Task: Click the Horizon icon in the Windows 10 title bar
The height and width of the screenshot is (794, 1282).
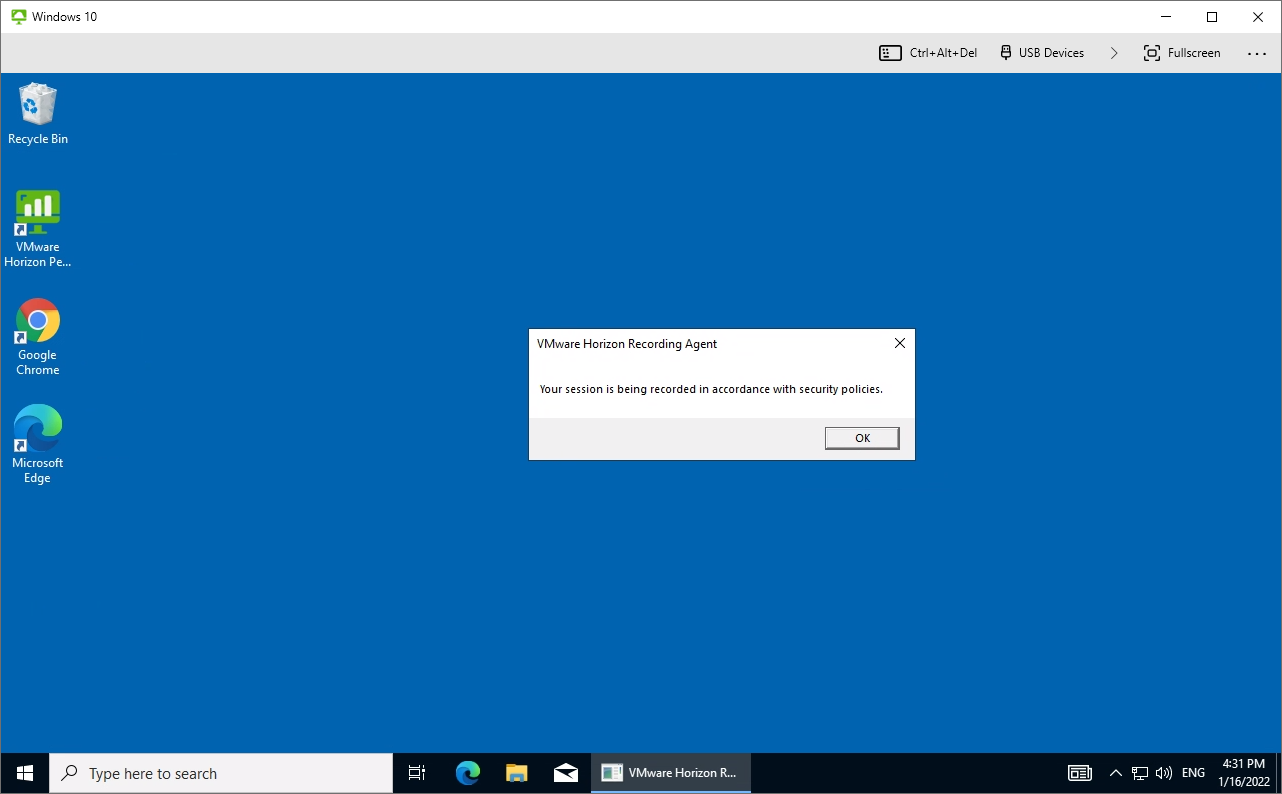Action: point(18,17)
